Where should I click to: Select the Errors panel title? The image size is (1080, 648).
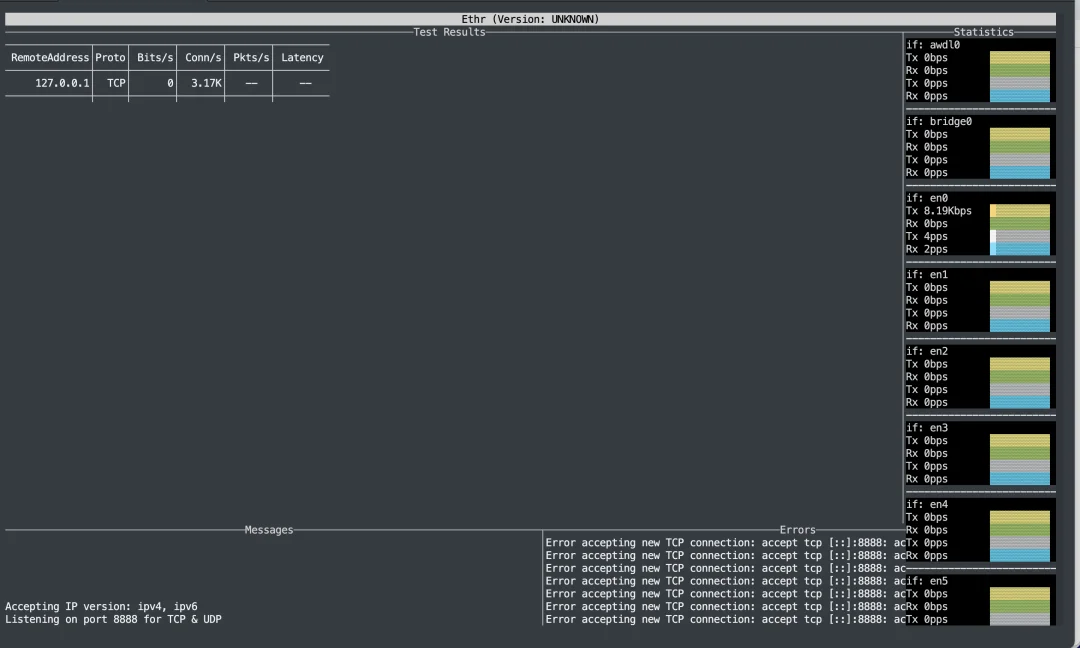click(x=798, y=530)
